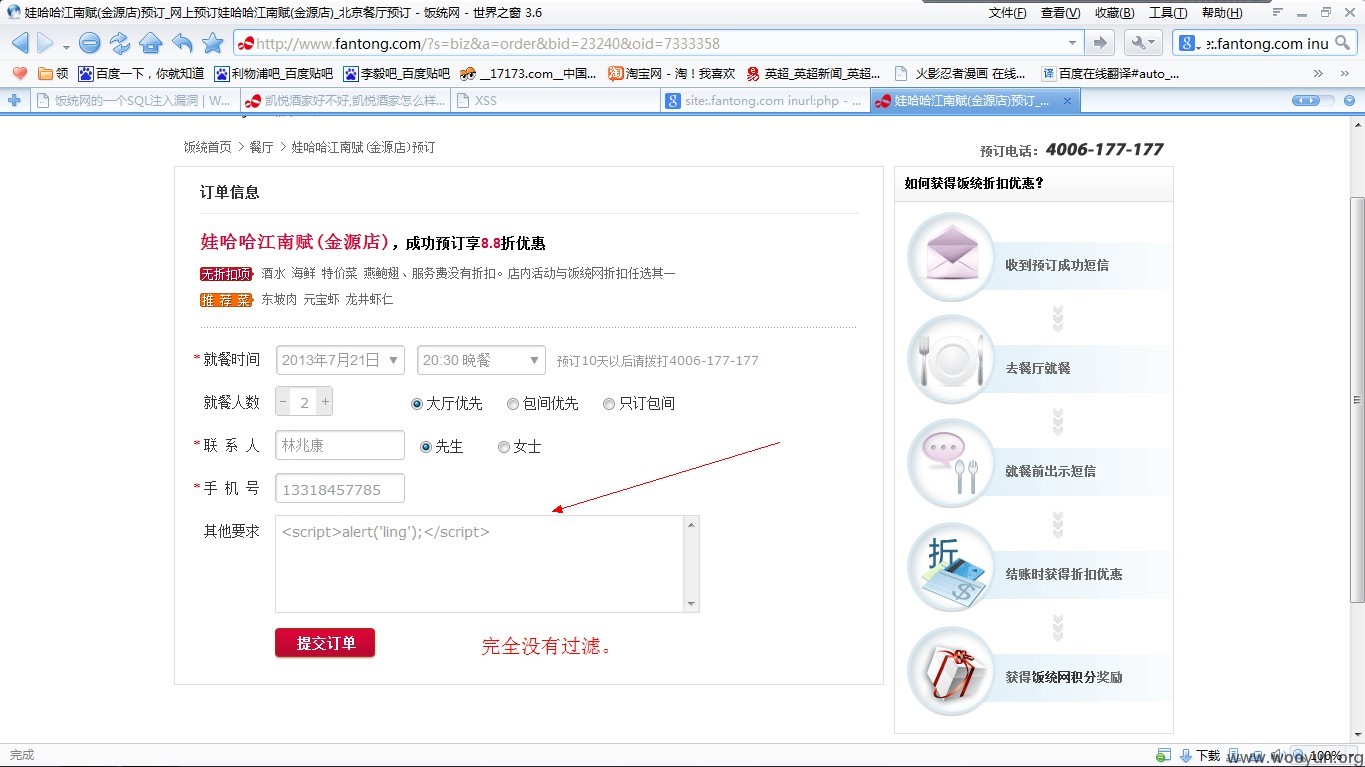
Task: Switch to the site:.fantong.com inurl:php tab
Action: pyautogui.click(x=764, y=101)
